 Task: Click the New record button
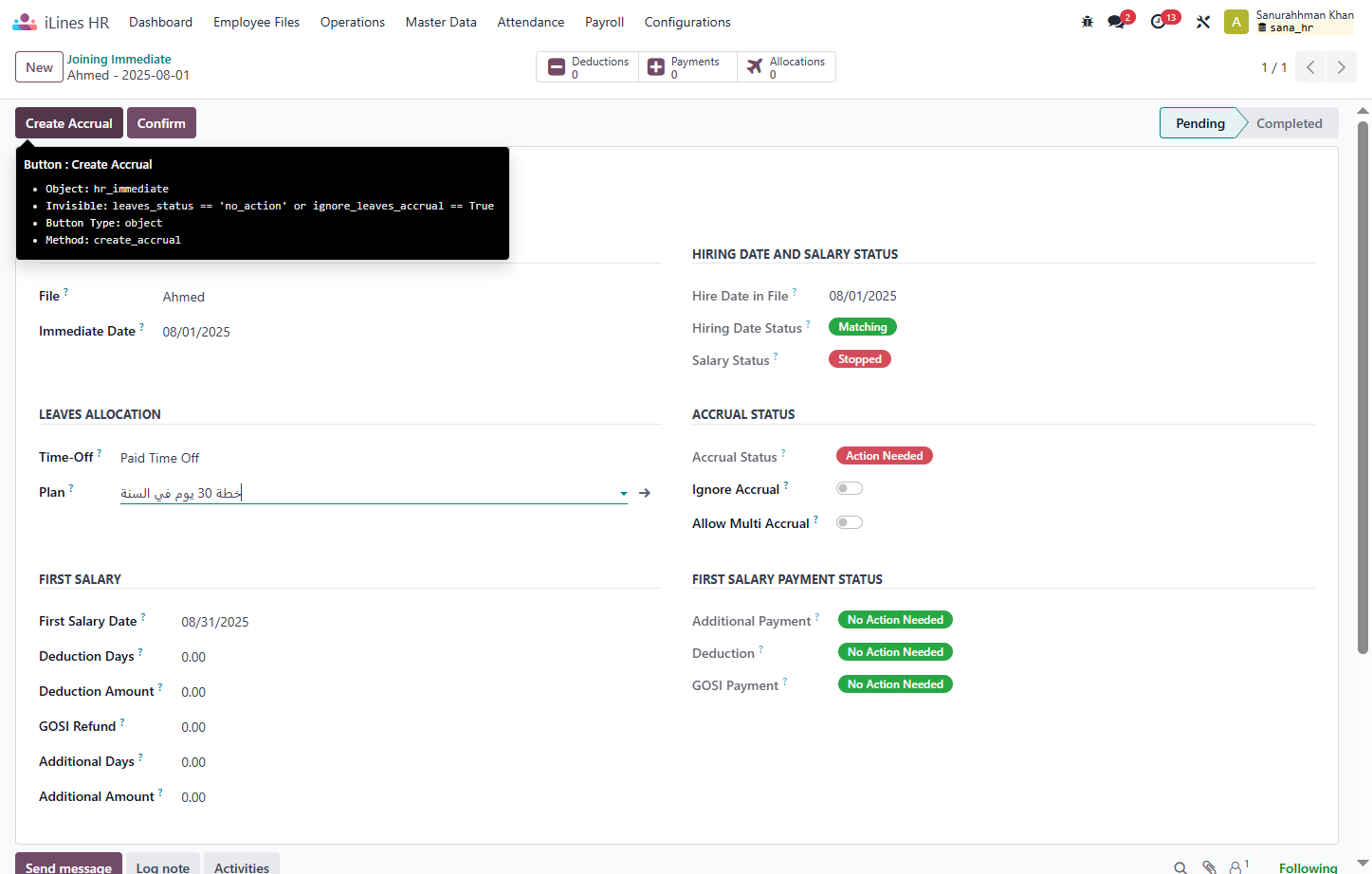[39, 67]
